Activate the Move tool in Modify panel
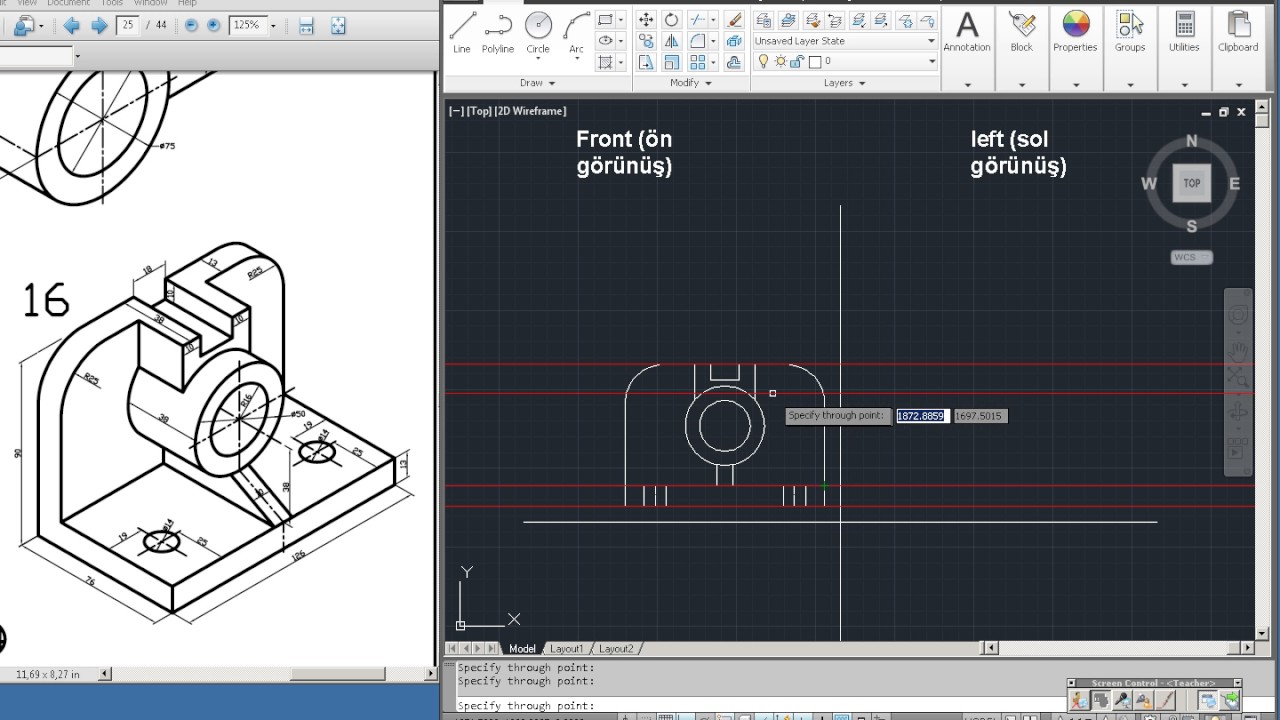The height and width of the screenshot is (720, 1280). (x=646, y=20)
